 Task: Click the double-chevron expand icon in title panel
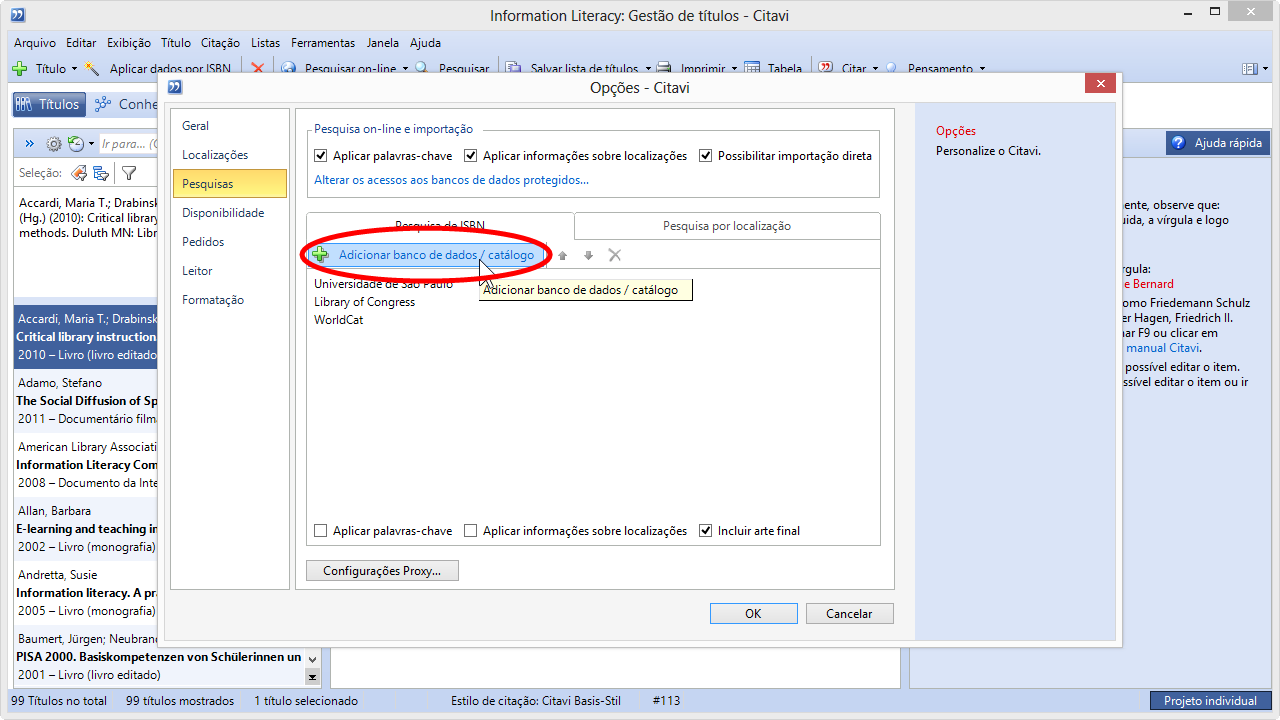pyautogui.click(x=30, y=144)
